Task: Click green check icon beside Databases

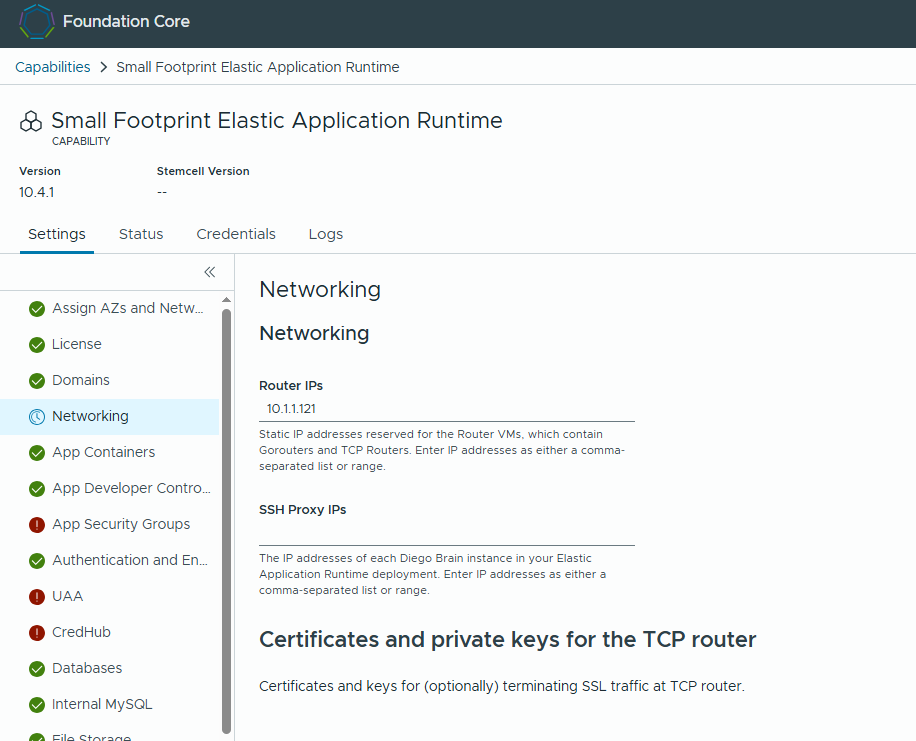Action: pyautogui.click(x=37, y=669)
